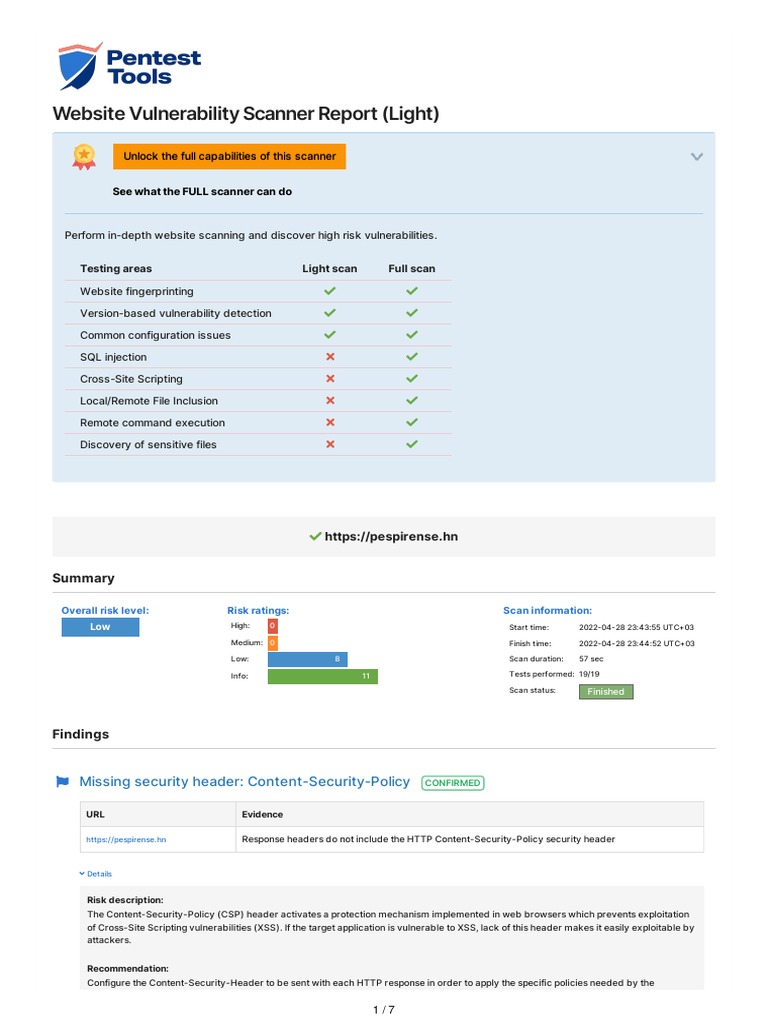Collapse the Details section toggle
Viewport: 768px width, 1024px height.
click(95, 874)
